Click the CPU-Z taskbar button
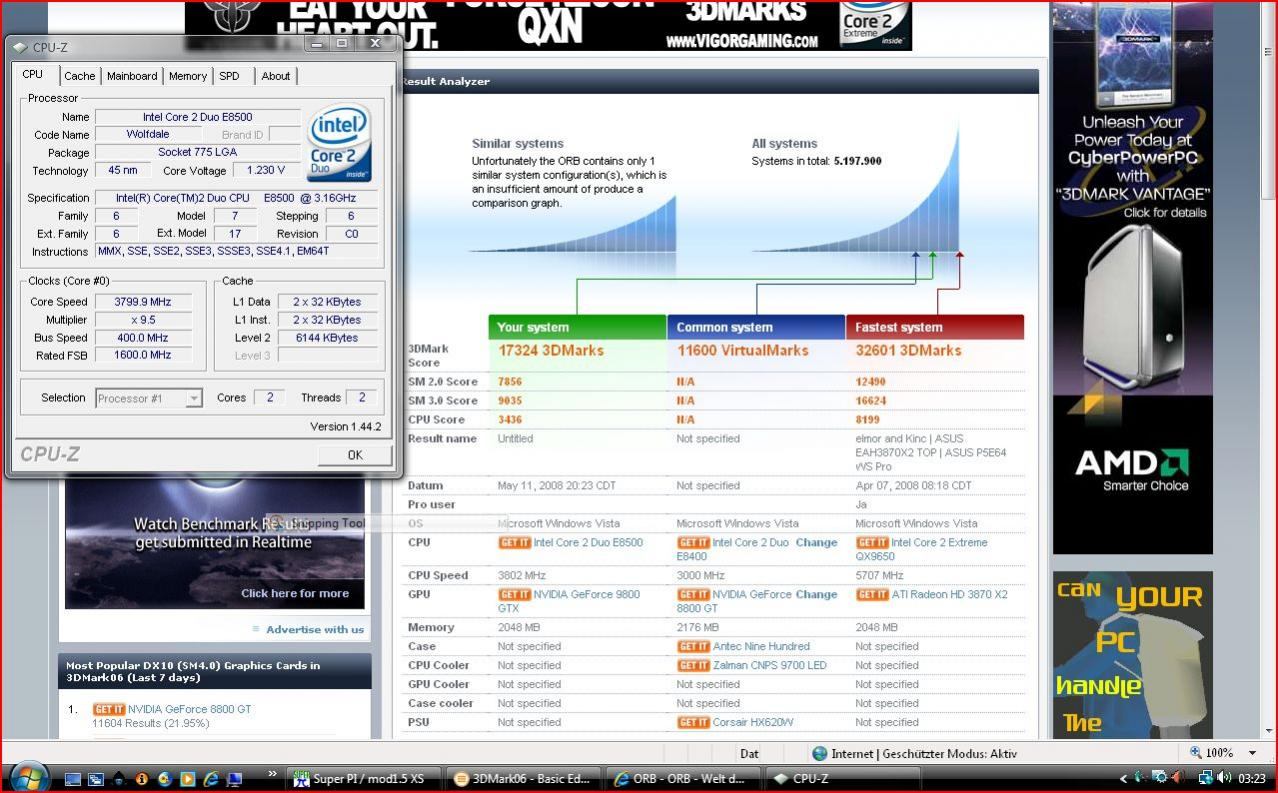The image size is (1278, 793). [844, 779]
